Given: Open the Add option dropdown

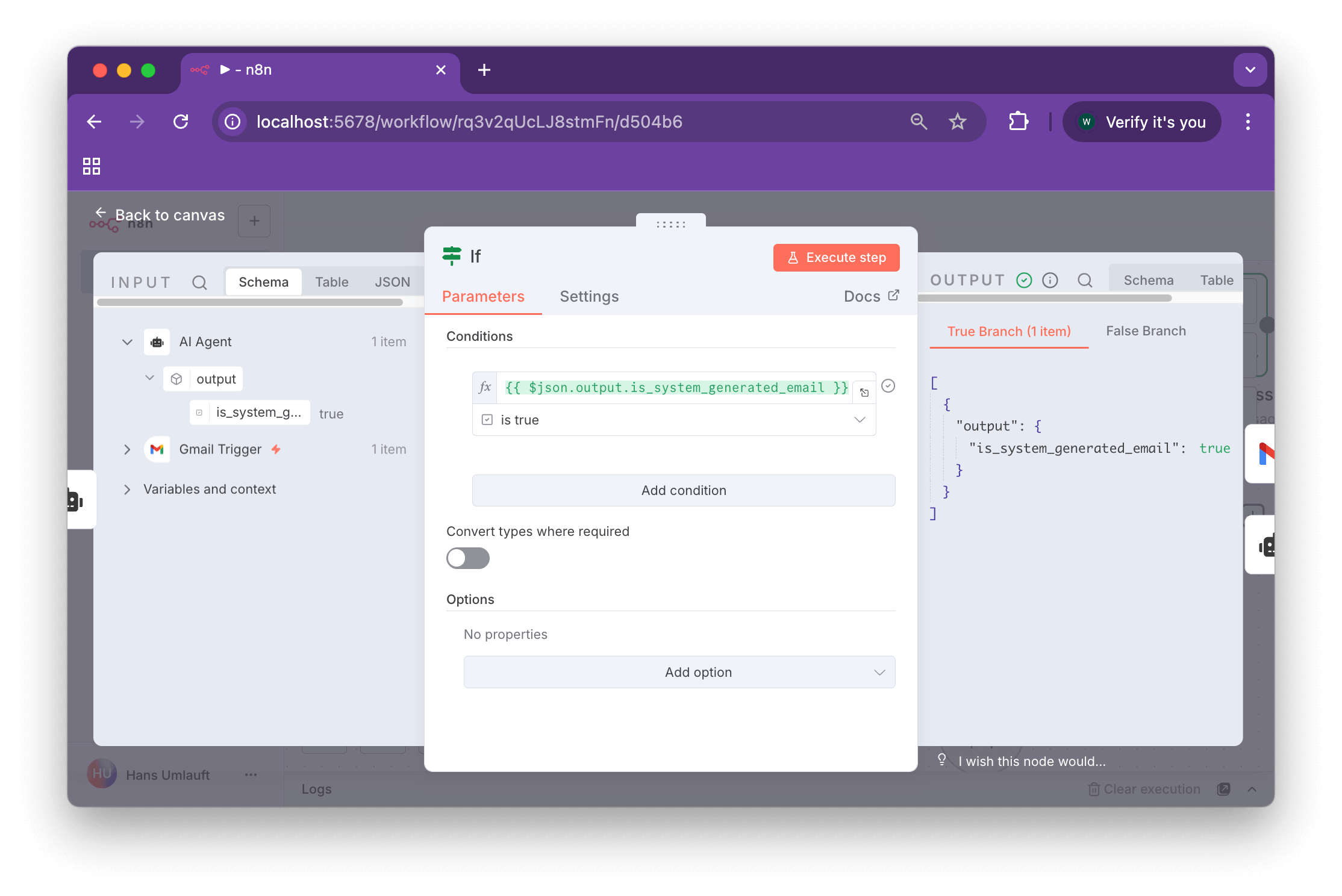Looking at the screenshot, I should (x=679, y=672).
